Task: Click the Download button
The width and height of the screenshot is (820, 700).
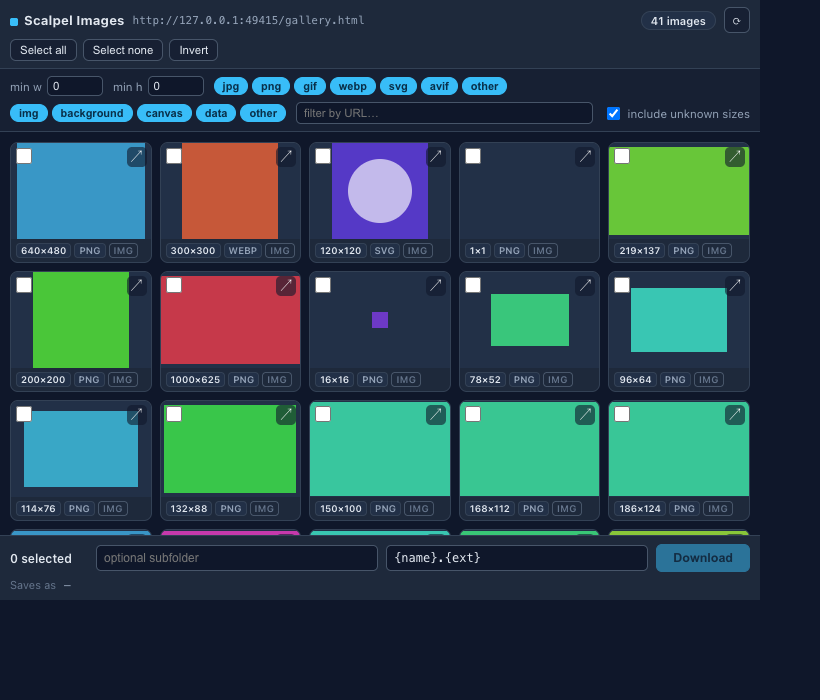Action: coord(703,558)
